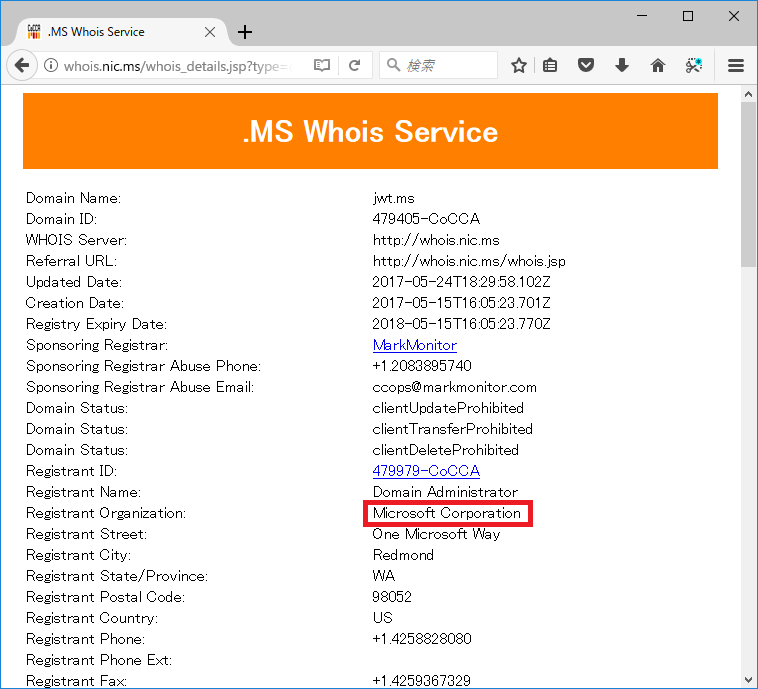Open a new tab with plus button
Image resolution: width=758 pixels, height=689 pixels.
[245, 32]
